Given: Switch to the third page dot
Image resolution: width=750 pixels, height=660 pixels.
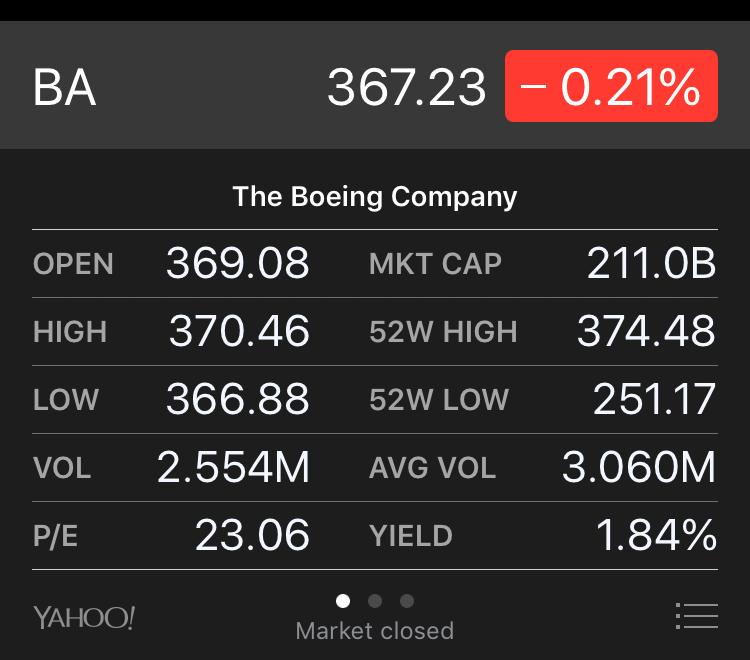Looking at the screenshot, I should pyautogui.click(x=407, y=601).
